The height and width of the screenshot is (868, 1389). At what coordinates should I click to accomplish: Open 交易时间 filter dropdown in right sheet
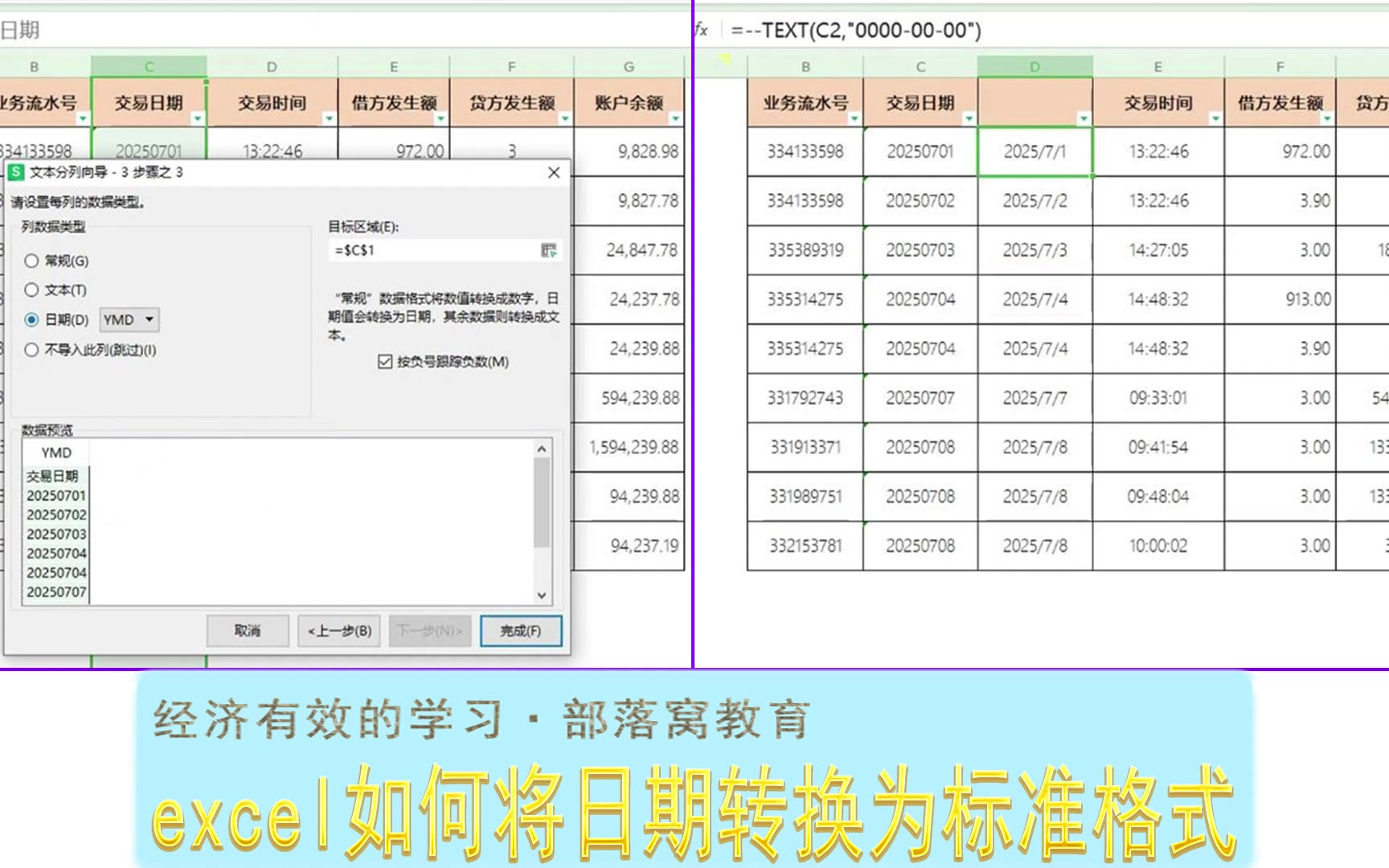point(1215,119)
